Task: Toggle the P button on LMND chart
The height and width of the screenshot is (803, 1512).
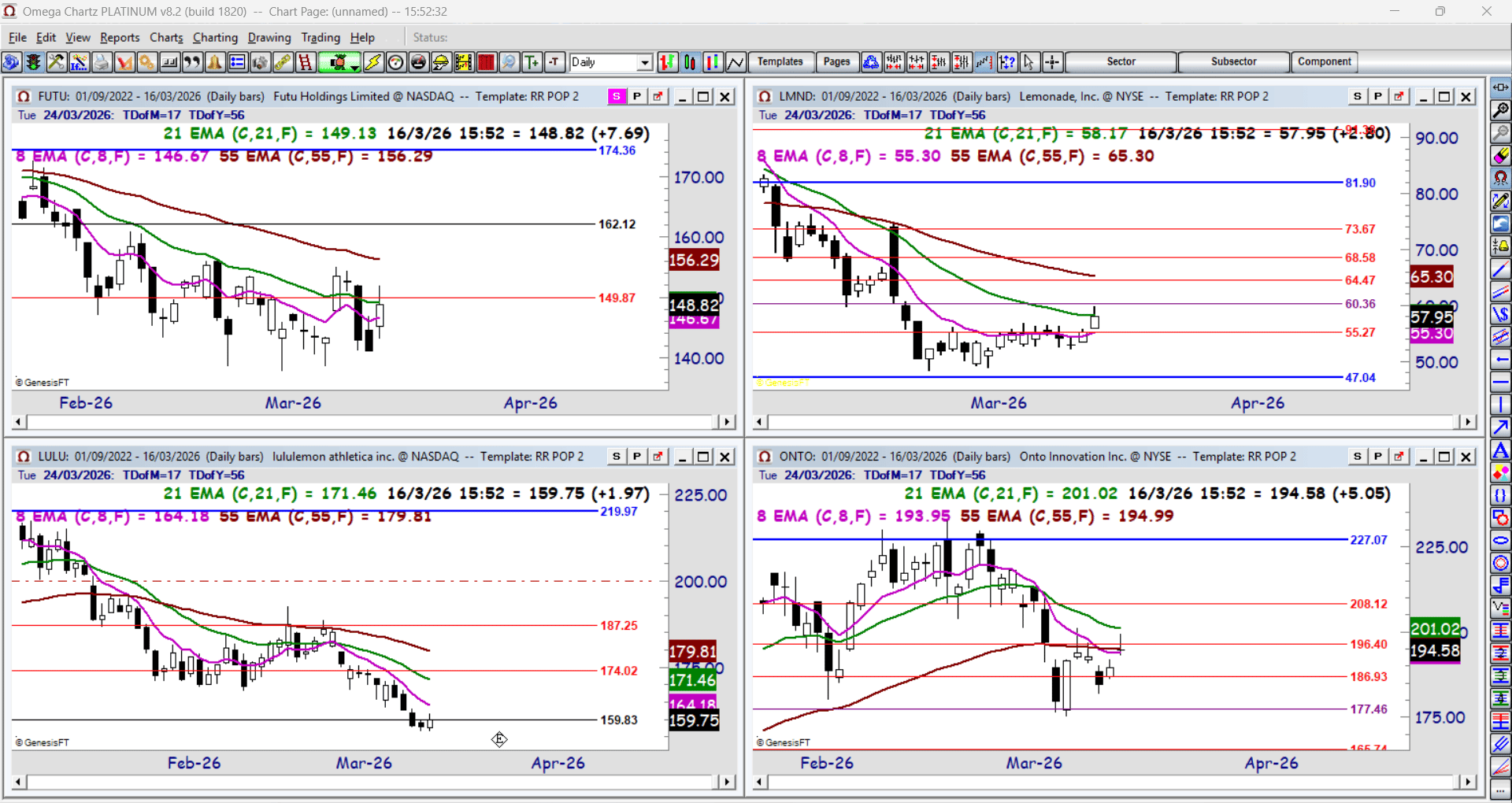Action: (x=1378, y=97)
